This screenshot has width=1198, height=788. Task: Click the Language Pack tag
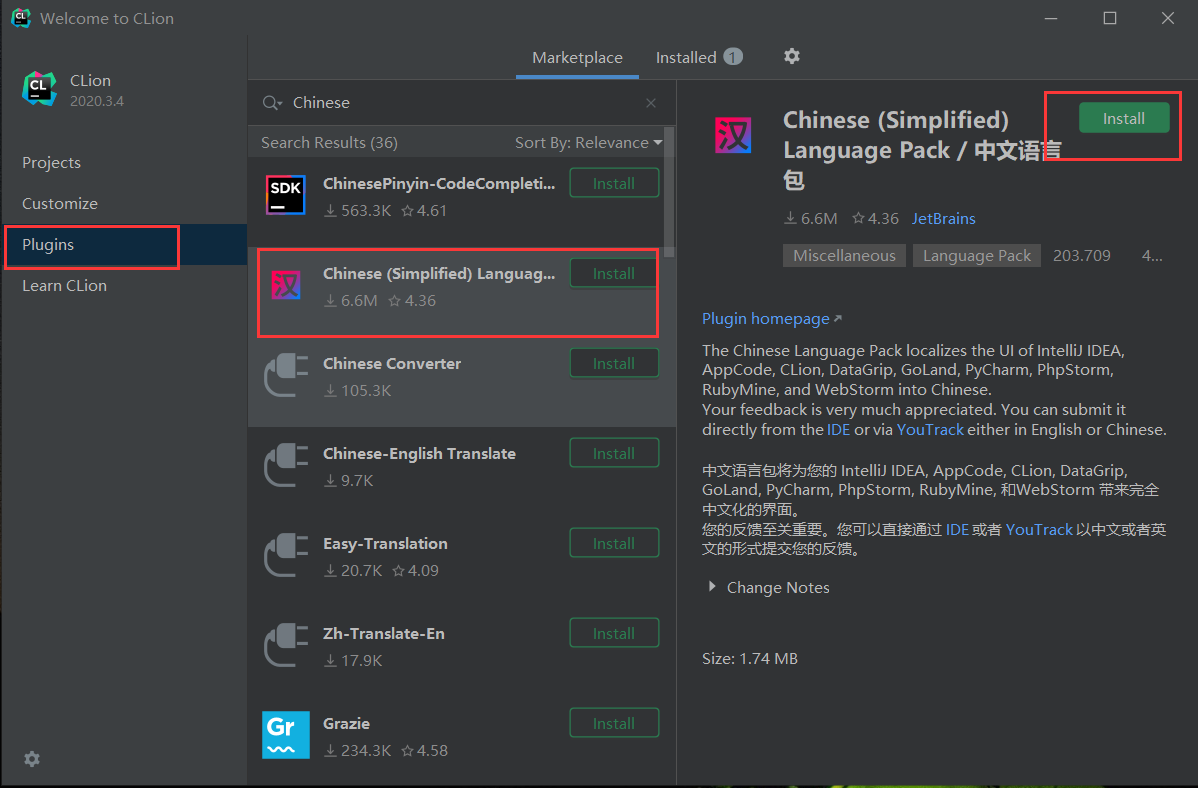point(976,255)
